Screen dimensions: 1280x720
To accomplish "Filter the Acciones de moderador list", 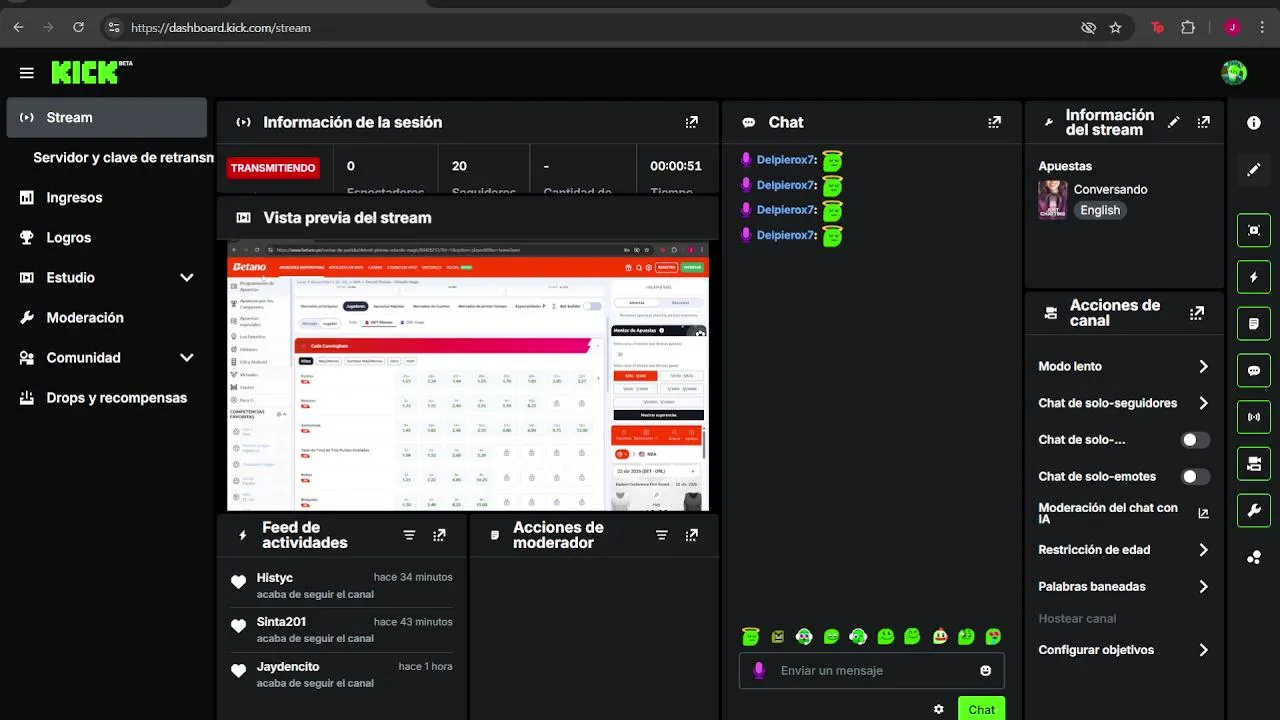I will coord(661,535).
